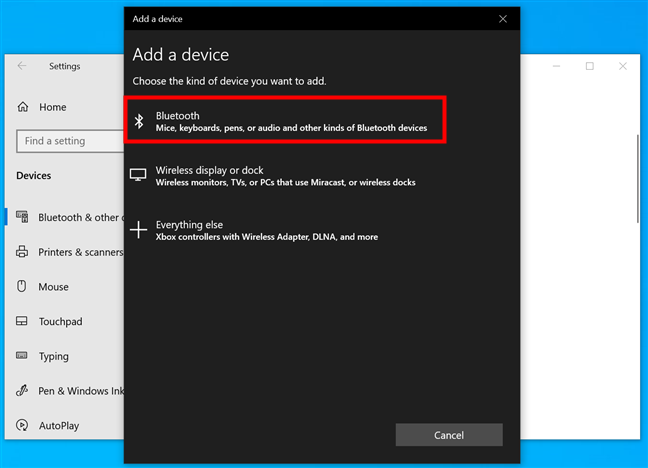Click the AutoPlay icon in sidebar

22,425
